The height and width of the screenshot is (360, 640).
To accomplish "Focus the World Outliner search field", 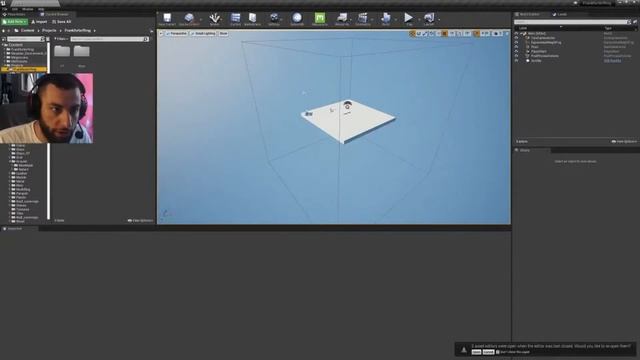I will 572,22.
